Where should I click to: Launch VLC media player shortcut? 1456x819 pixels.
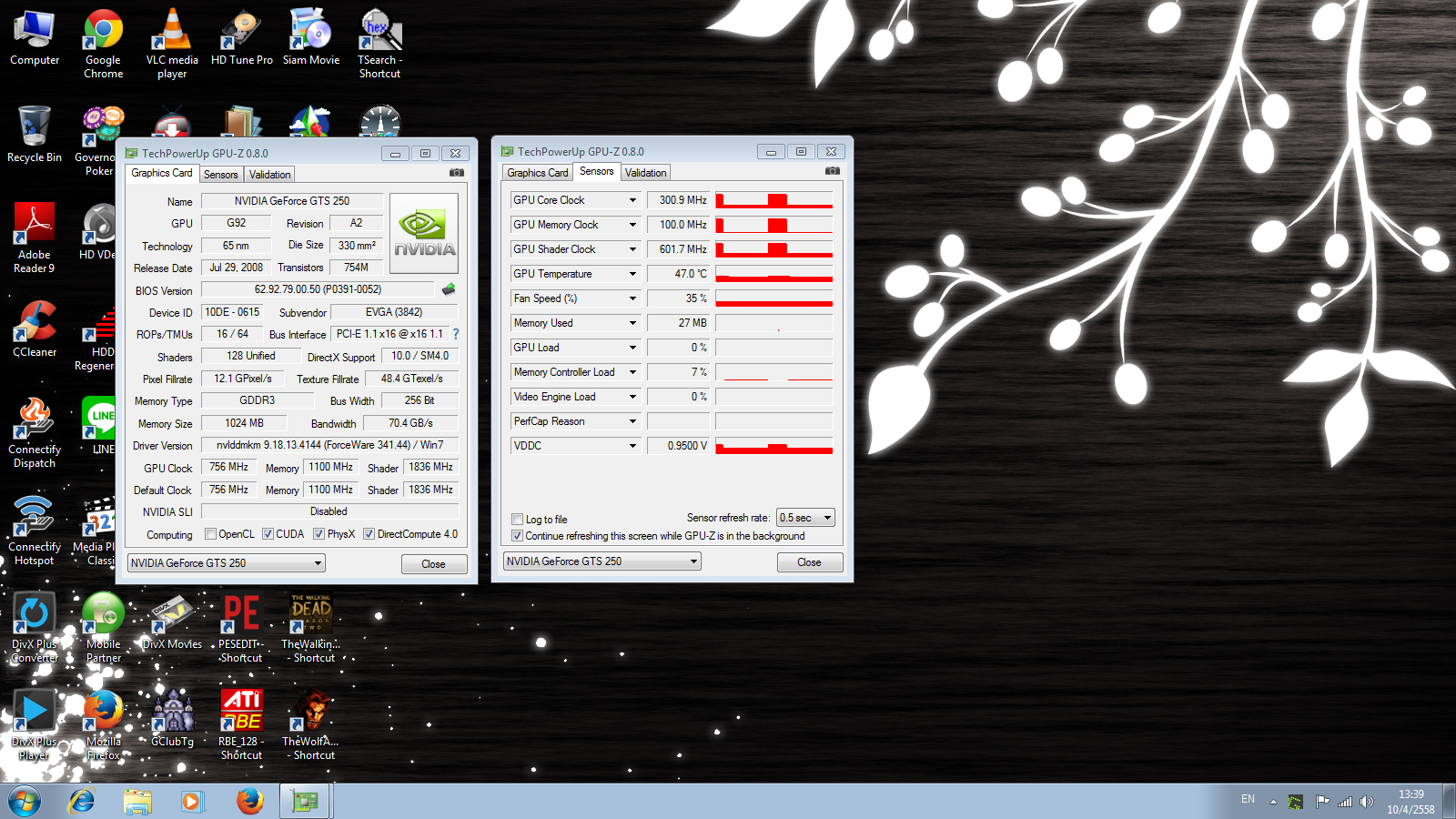(172, 43)
